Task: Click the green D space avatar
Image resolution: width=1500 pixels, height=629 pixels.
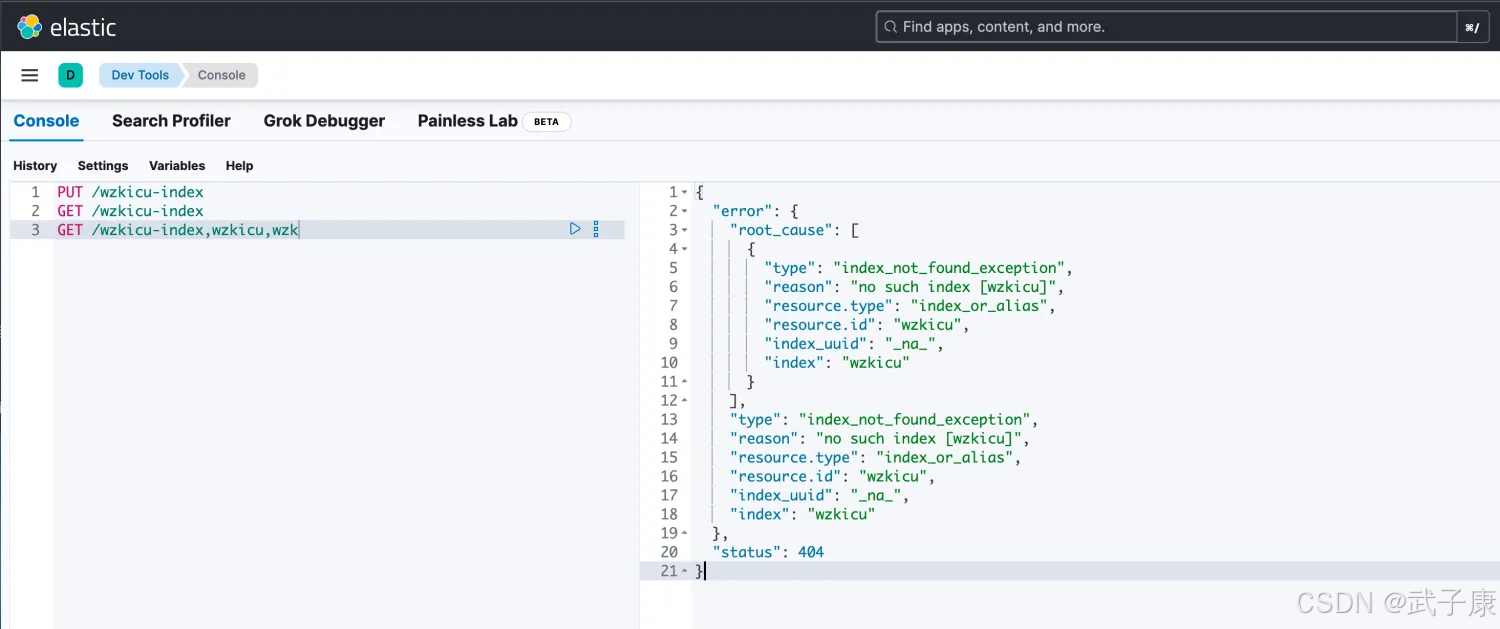Action: click(70, 75)
